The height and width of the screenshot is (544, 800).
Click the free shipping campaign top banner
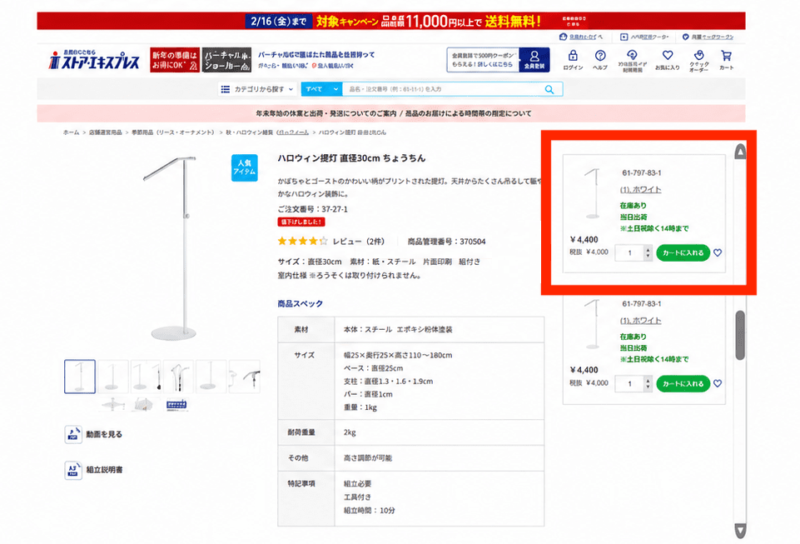(x=391, y=21)
